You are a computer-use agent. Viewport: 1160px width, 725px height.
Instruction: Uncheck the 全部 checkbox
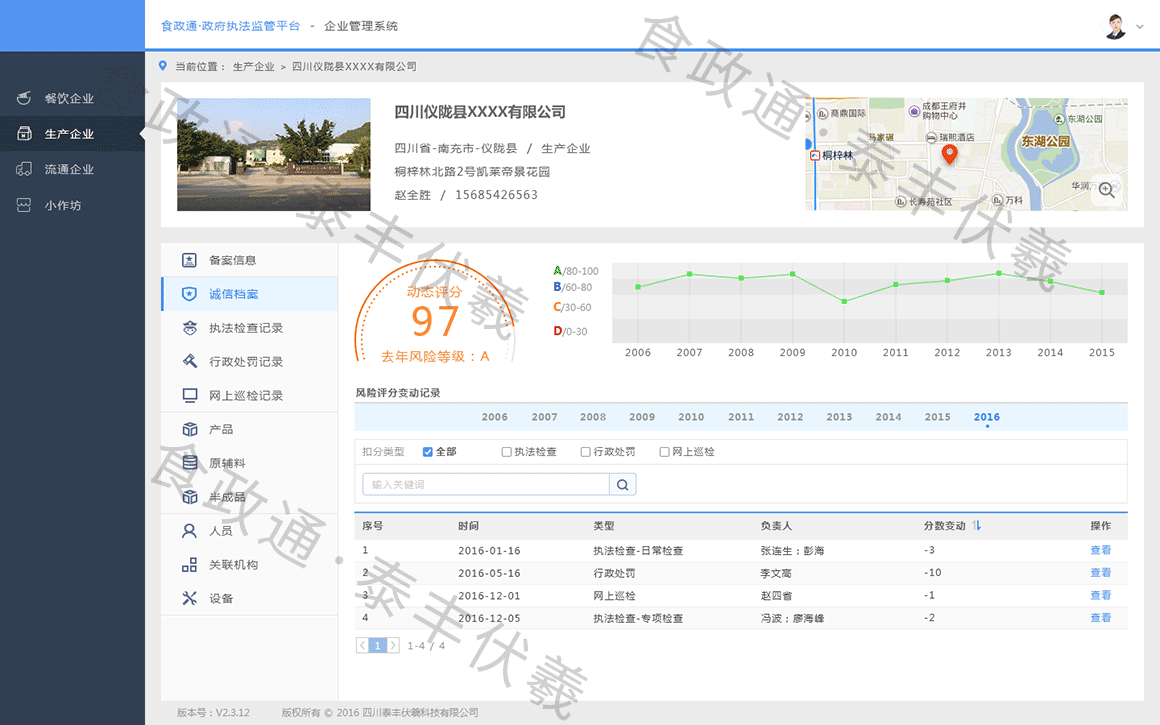[x=428, y=452]
